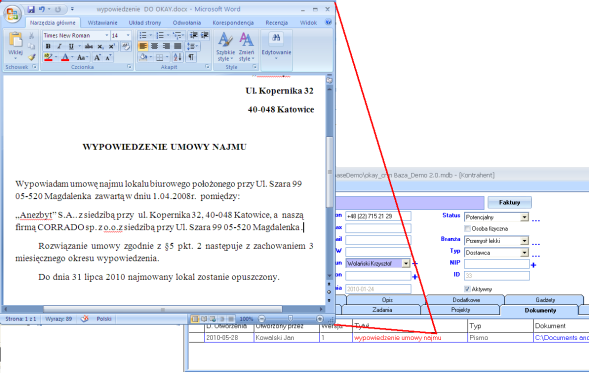The width and height of the screenshot is (589, 373).
Task: Open Zmień style options
Action: click(x=246, y=47)
